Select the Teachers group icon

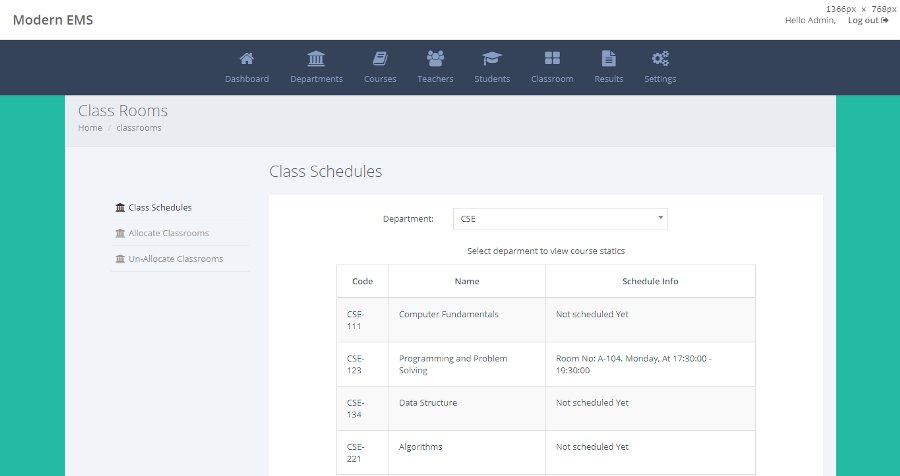tap(436, 58)
